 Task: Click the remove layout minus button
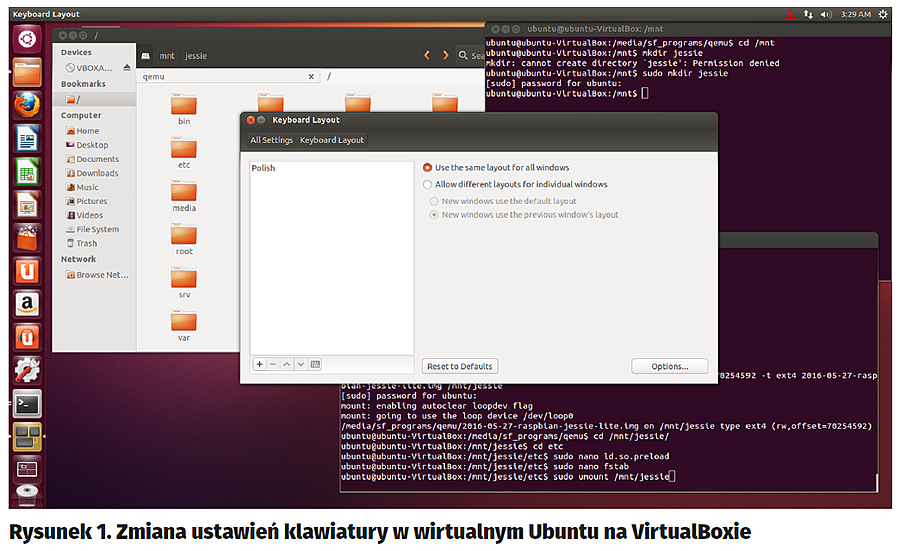pos(273,365)
